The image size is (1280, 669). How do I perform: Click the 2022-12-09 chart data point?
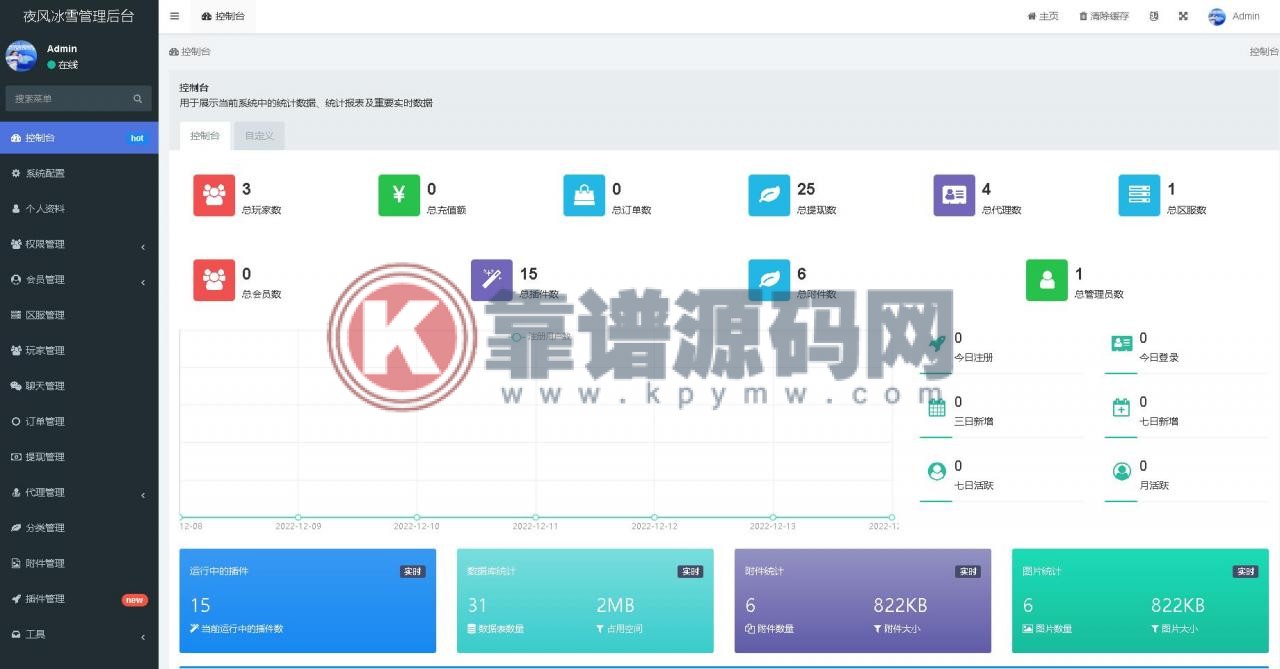tap(298, 517)
